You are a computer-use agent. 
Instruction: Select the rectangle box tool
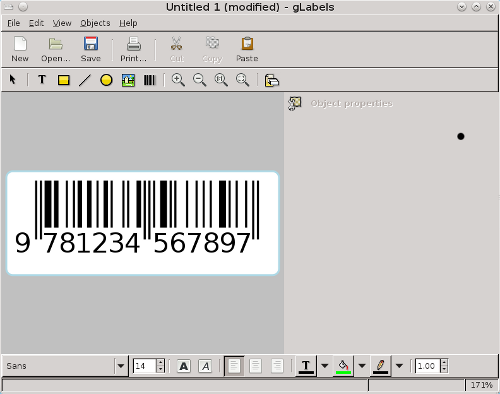[63, 80]
